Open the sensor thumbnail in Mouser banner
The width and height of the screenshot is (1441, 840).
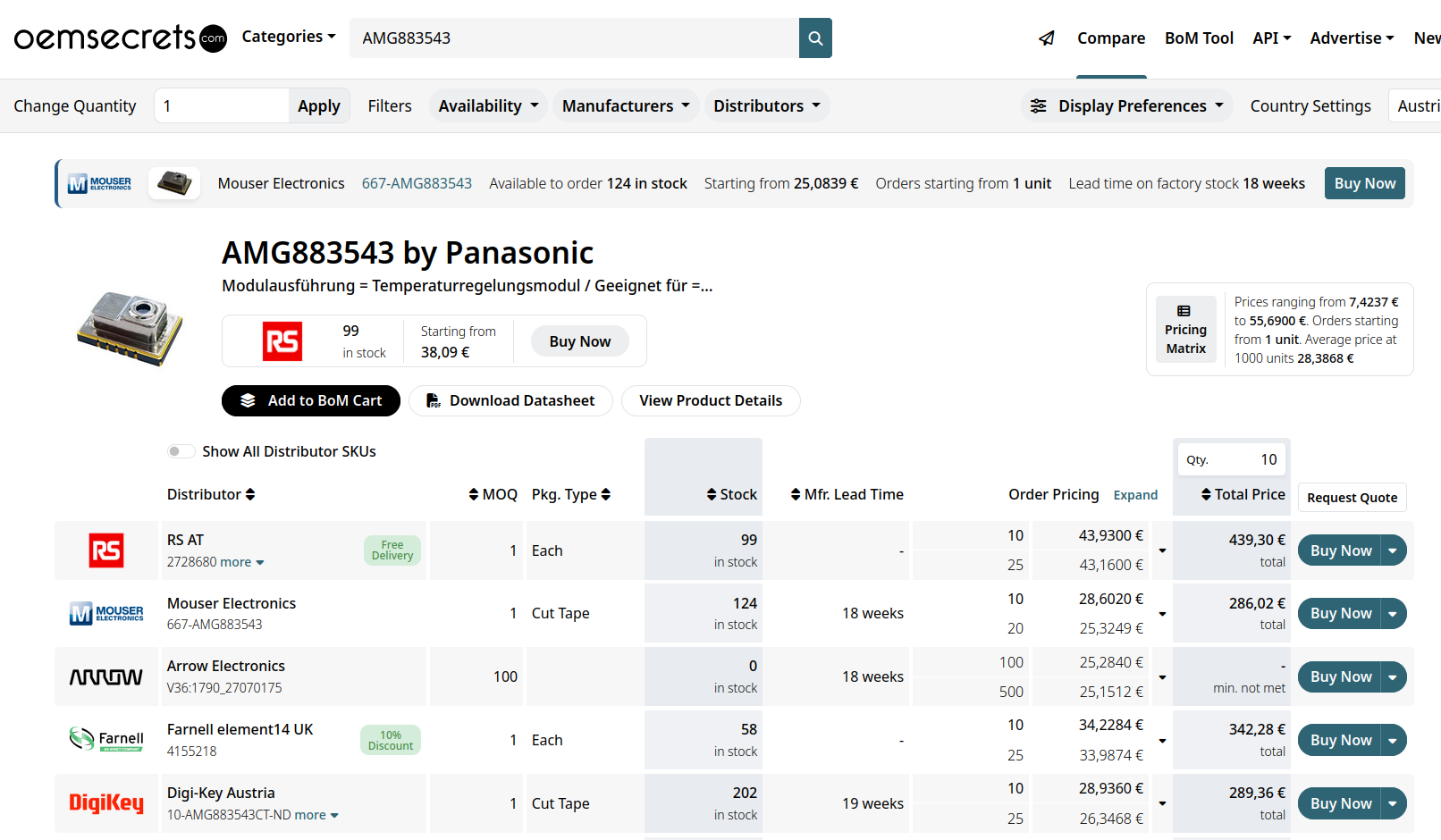click(x=174, y=183)
